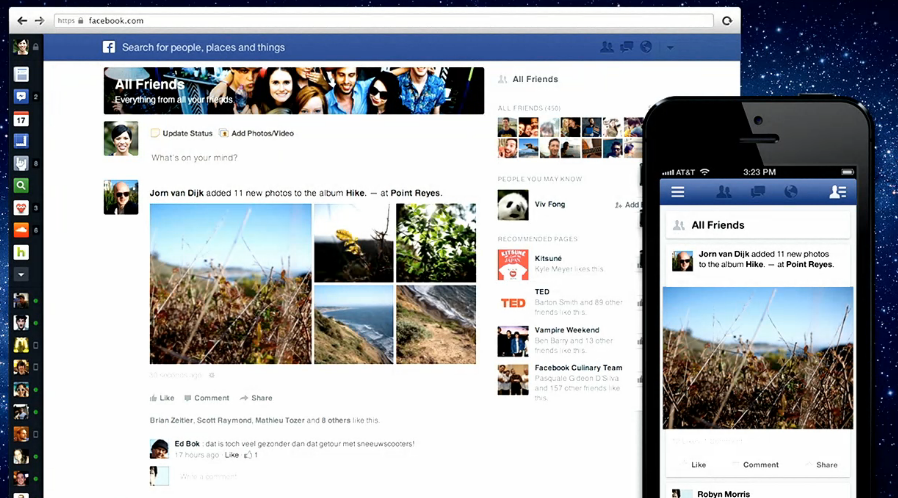Open the messages icon in desktop header
This screenshot has height=498, width=898.
tap(626, 47)
